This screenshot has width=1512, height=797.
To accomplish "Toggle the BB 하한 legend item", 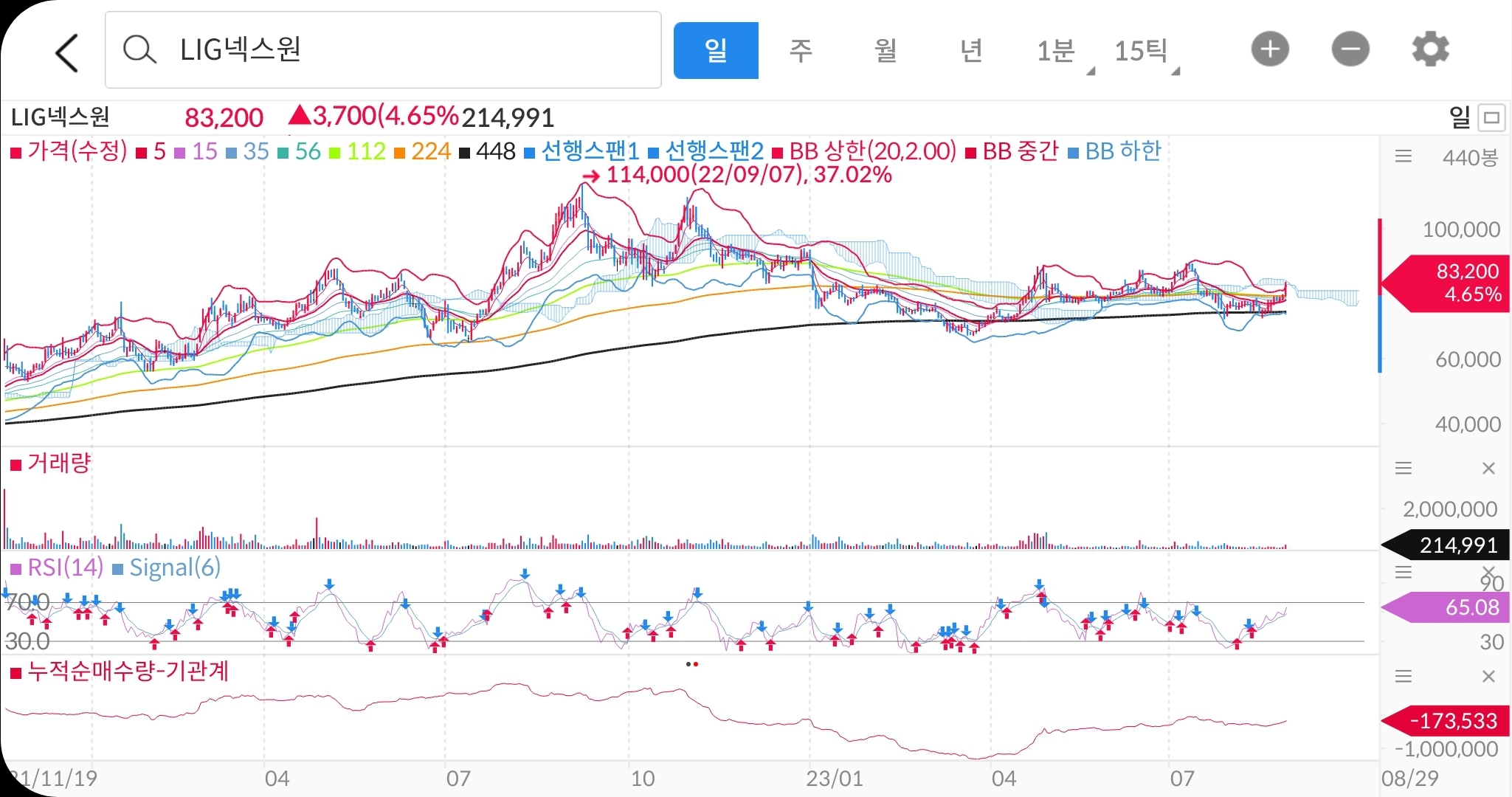I will point(1114,151).
